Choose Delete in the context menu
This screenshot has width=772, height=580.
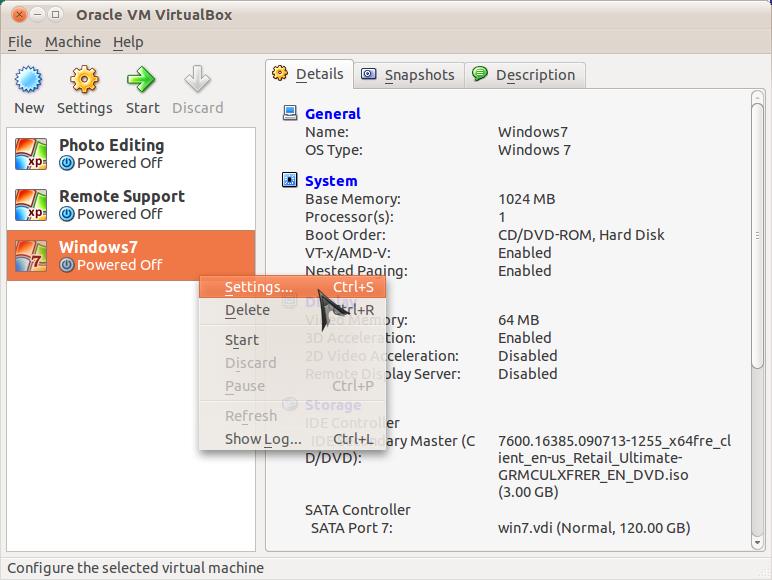pos(292,310)
